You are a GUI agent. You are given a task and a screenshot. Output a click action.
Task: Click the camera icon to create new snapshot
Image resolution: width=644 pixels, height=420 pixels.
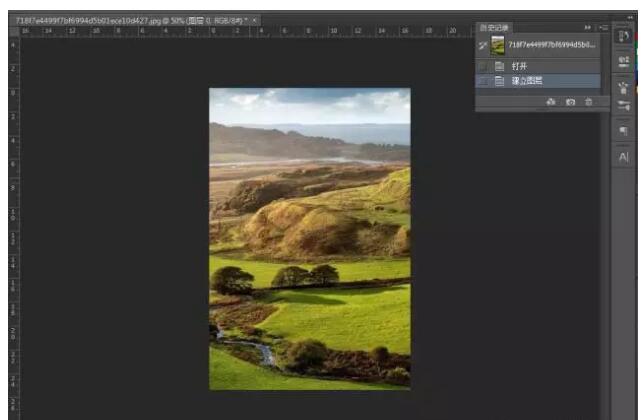pyautogui.click(x=570, y=102)
